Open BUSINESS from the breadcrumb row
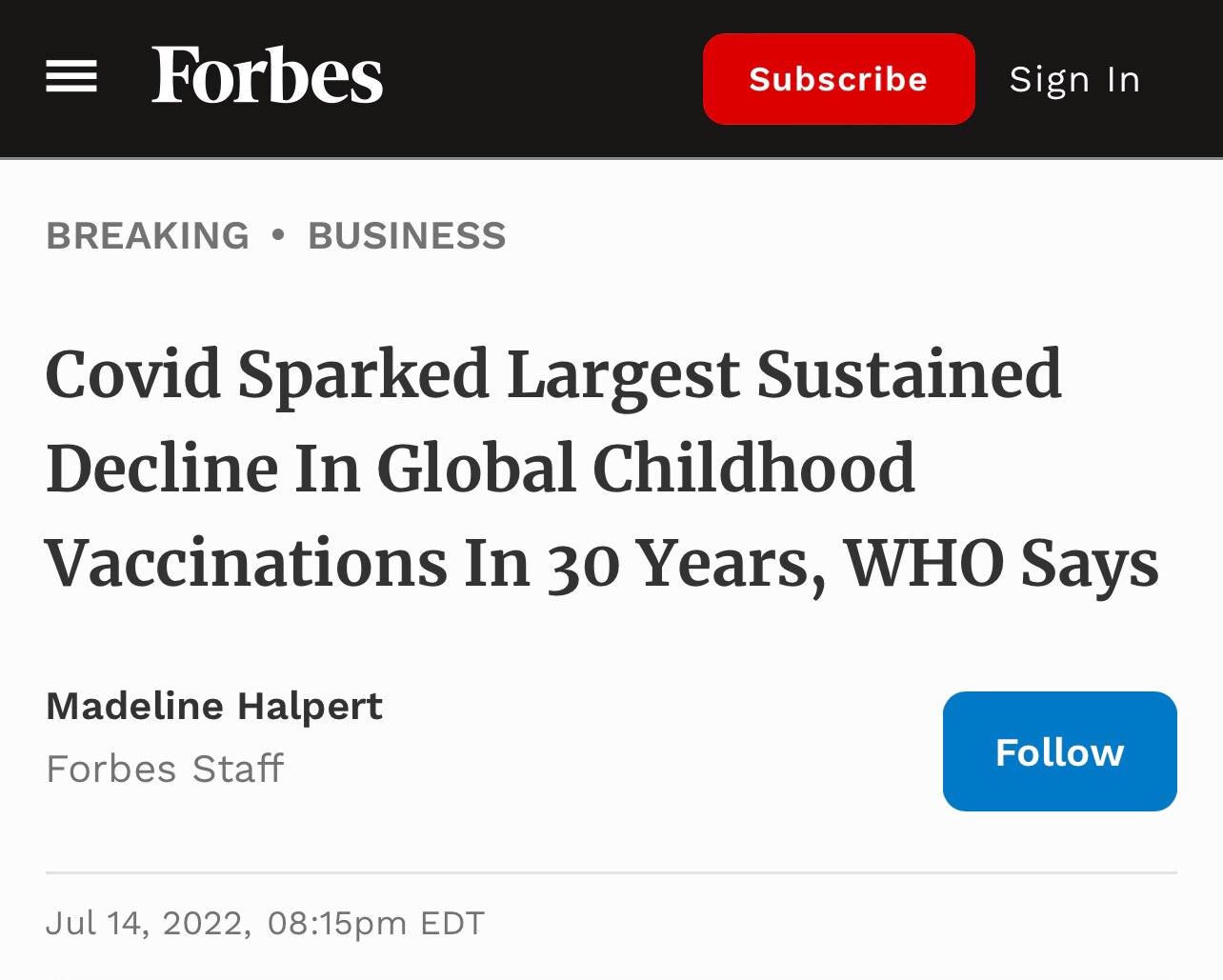Viewport: 1223px width, 980px height. pos(407,235)
